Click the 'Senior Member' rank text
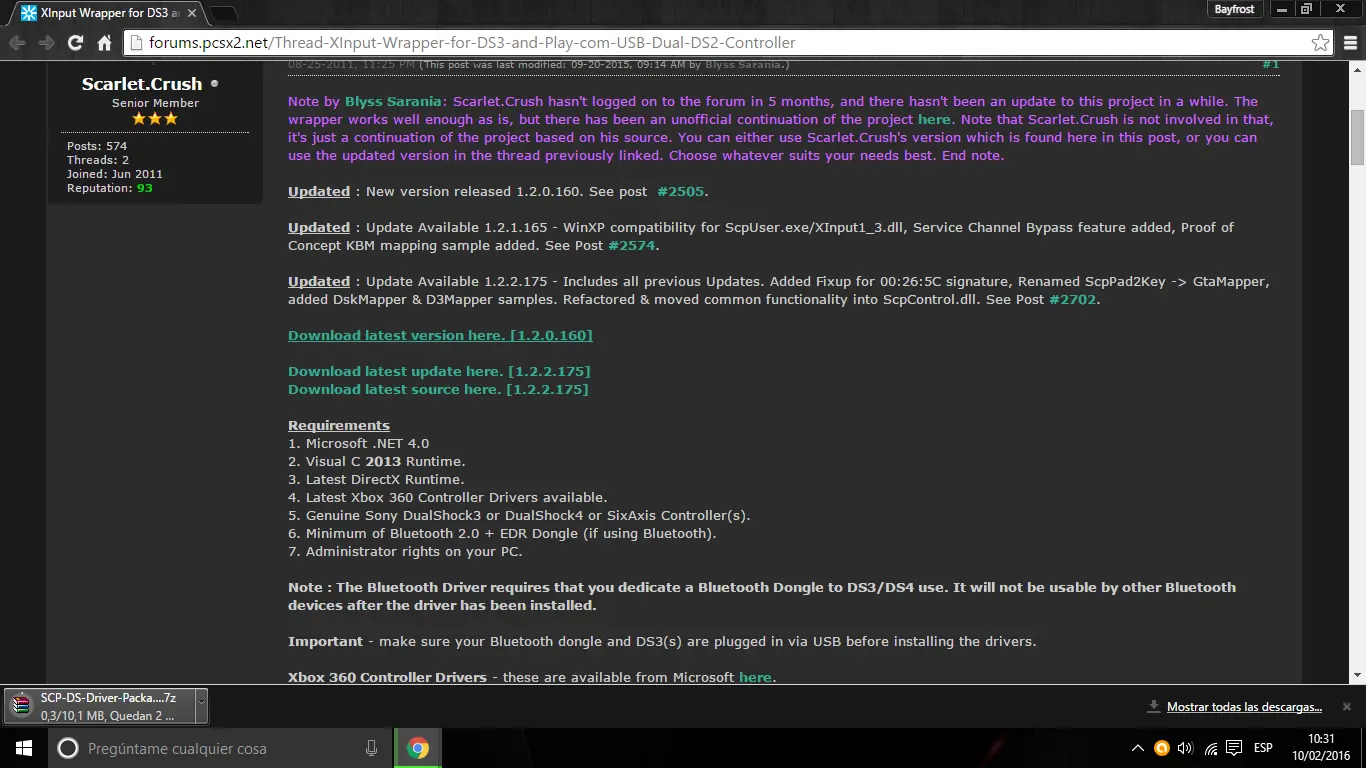1366x768 pixels. click(x=155, y=103)
